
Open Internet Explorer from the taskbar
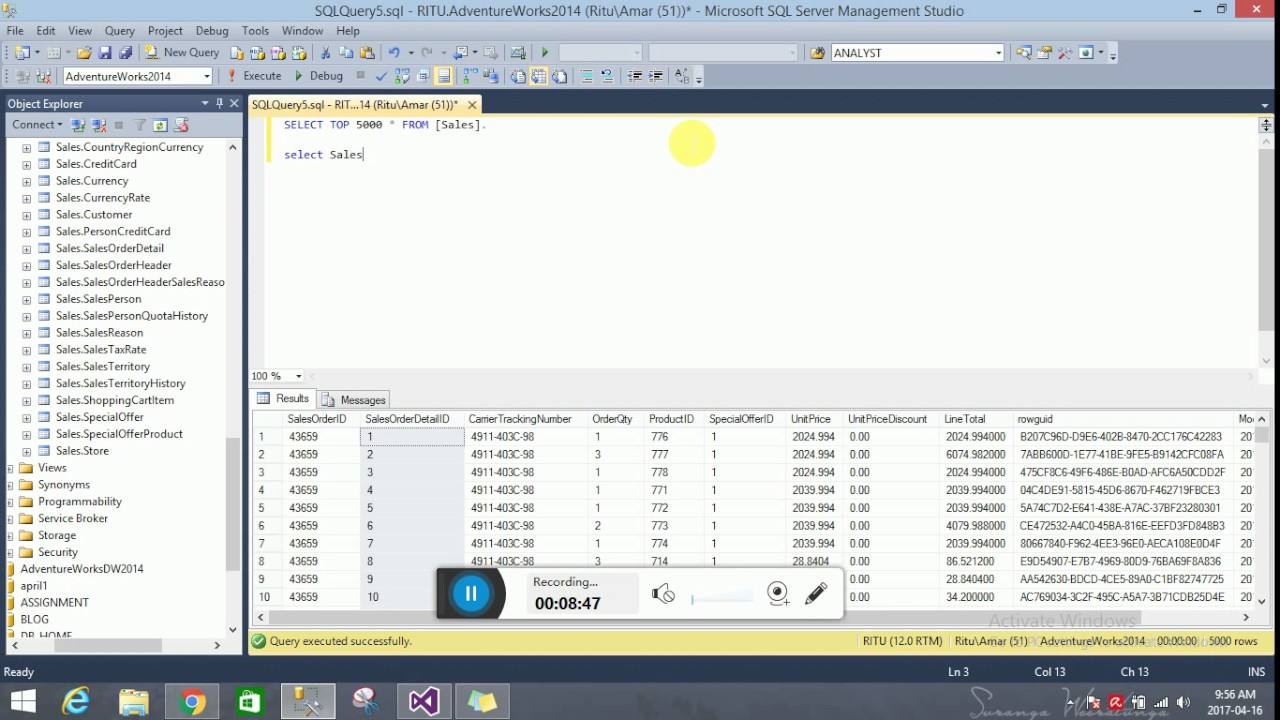pyautogui.click(x=76, y=702)
